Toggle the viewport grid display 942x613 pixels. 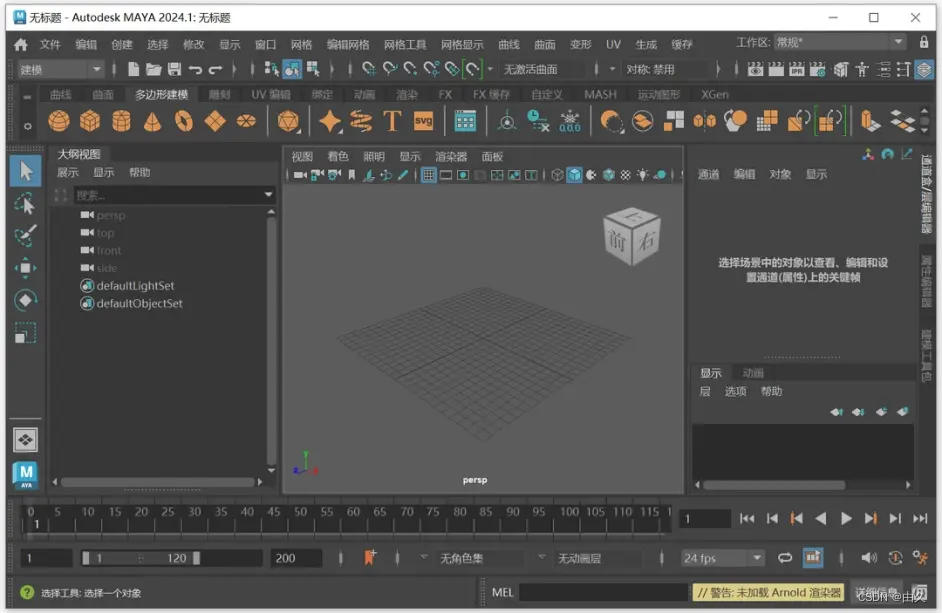point(428,175)
